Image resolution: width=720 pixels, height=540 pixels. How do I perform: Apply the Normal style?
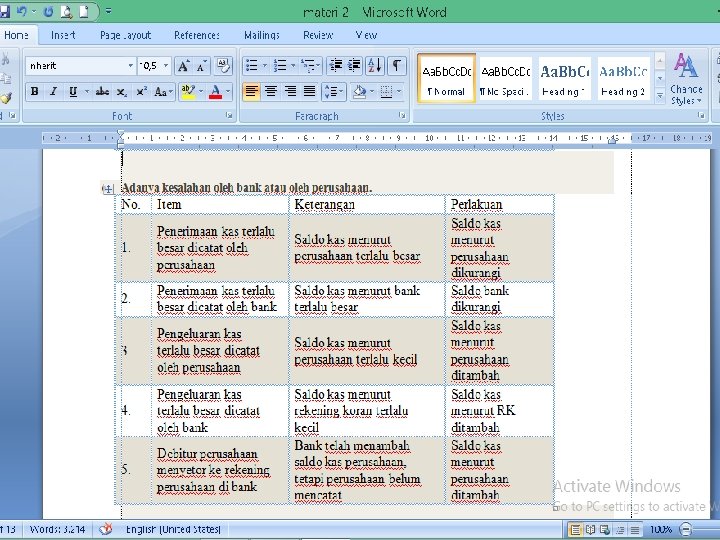(x=446, y=79)
